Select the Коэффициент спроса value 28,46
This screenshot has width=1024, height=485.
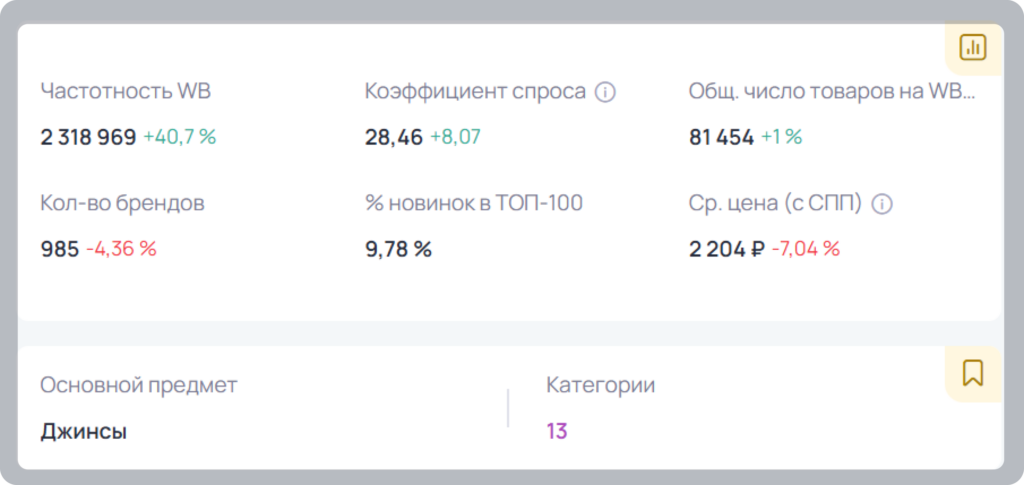click(394, 138)
